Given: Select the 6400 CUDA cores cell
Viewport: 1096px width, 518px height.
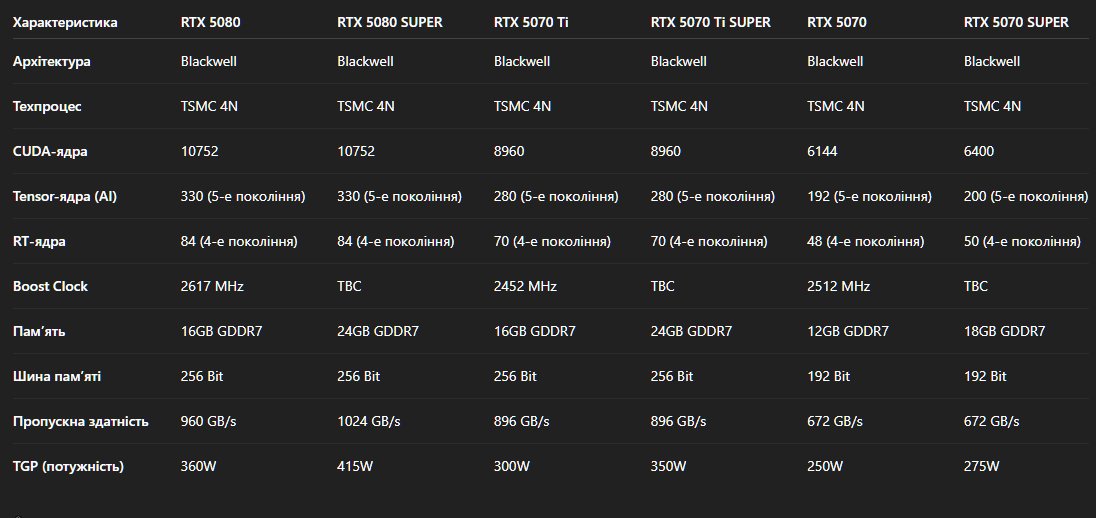Looking at the screenshot, I should (979, 152).
